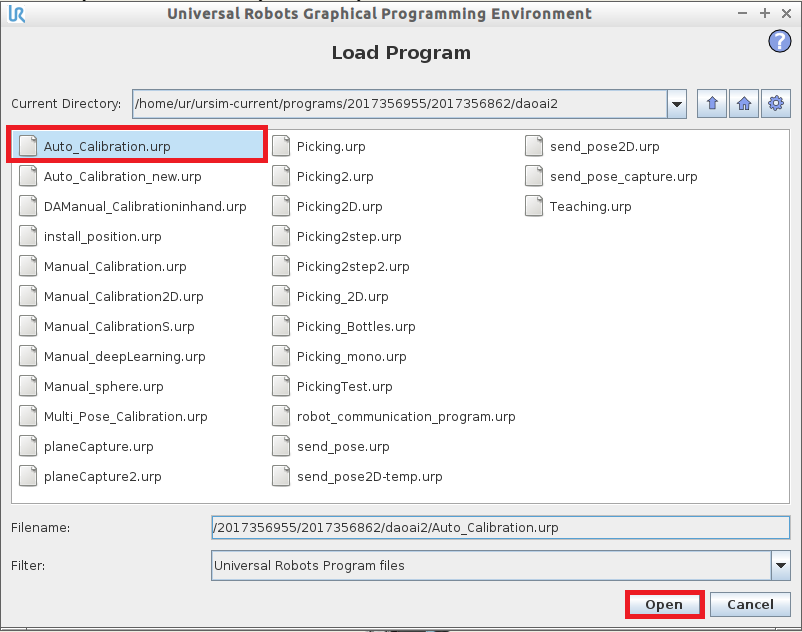Select Teaching.urp file
Screen dimensions: 802x632
[x=579, y=207]
